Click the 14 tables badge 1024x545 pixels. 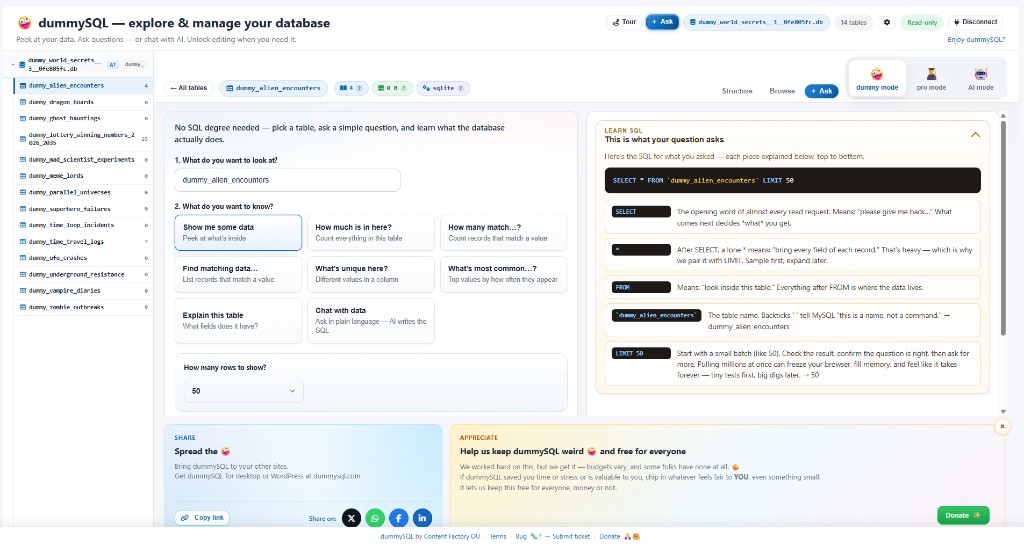click(x=853, y=22)
